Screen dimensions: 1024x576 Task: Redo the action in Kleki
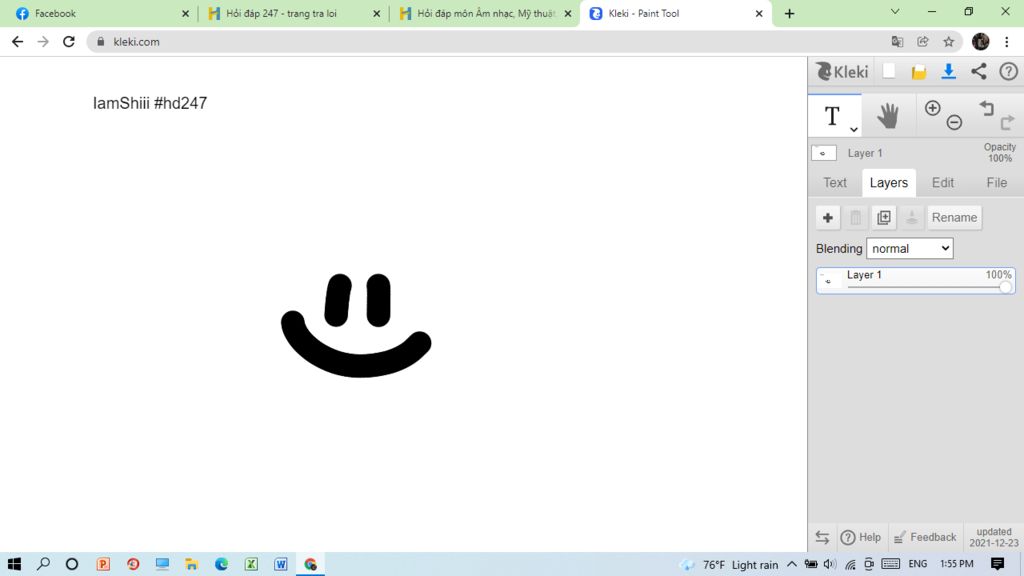pos(1007,122)
